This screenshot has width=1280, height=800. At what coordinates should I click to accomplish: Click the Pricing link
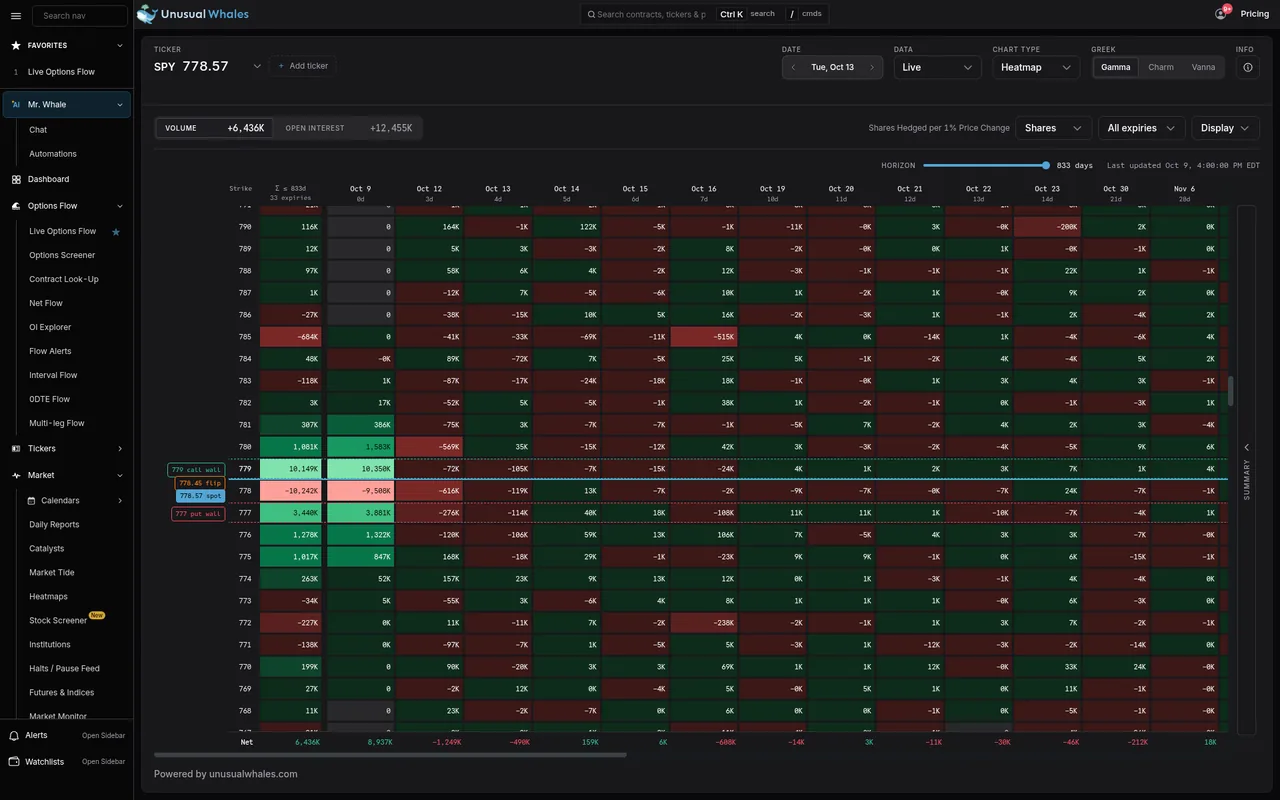(1255, 14)
